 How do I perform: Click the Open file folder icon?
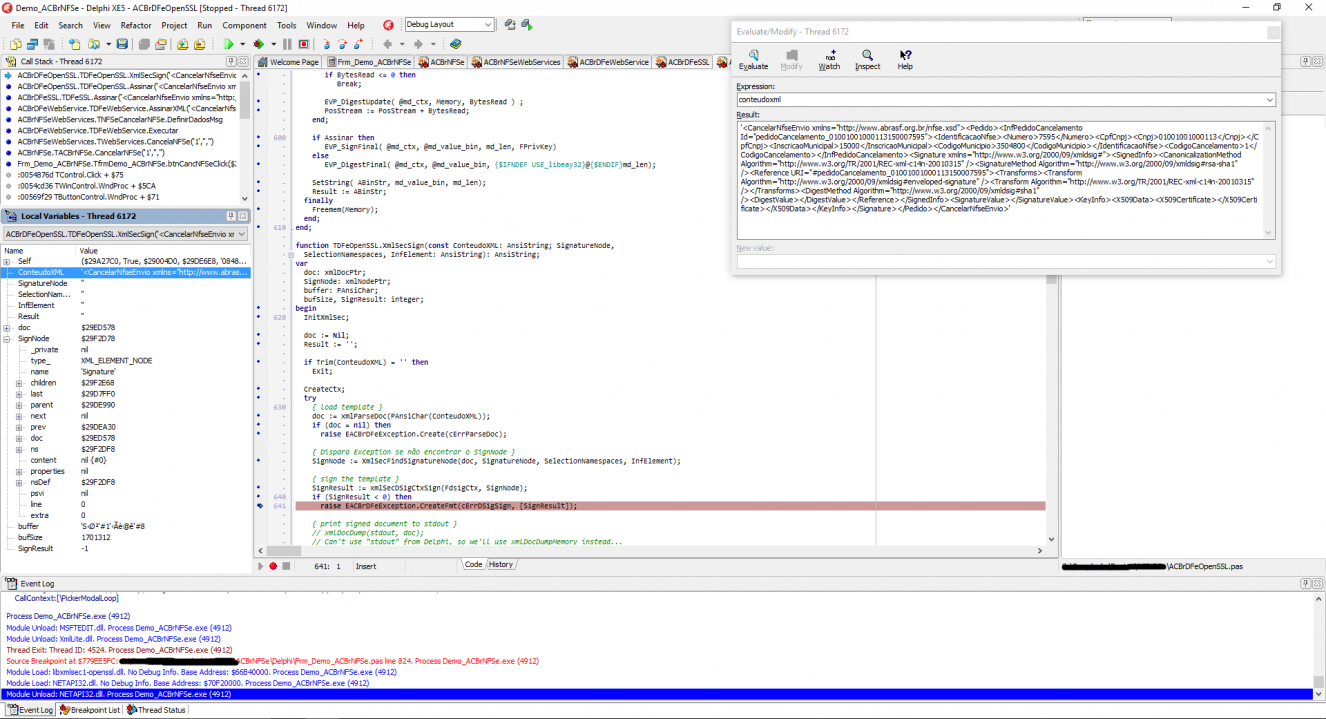[93, 44]
